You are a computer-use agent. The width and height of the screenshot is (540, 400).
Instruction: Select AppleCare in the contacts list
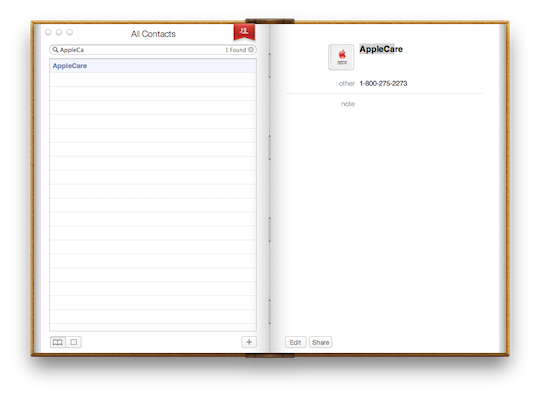coord(153,66)
